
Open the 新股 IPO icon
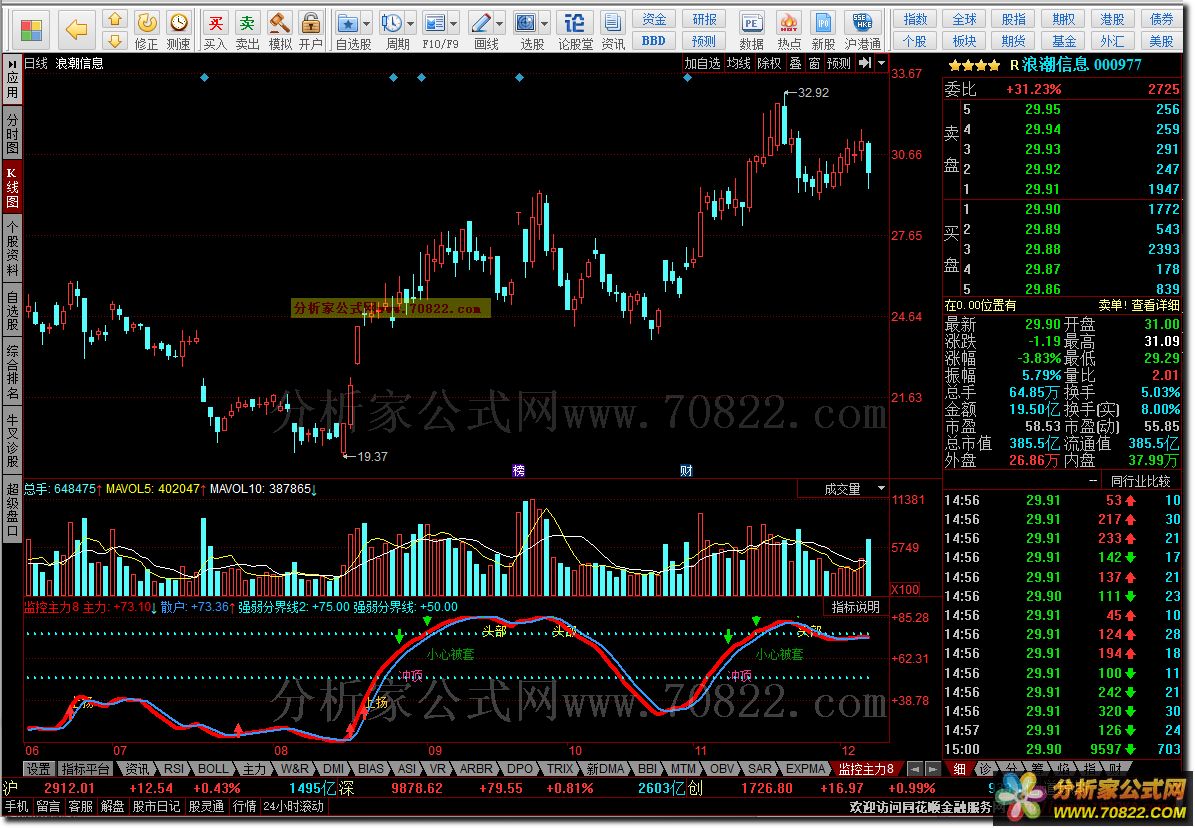click(x=823, y=31)
